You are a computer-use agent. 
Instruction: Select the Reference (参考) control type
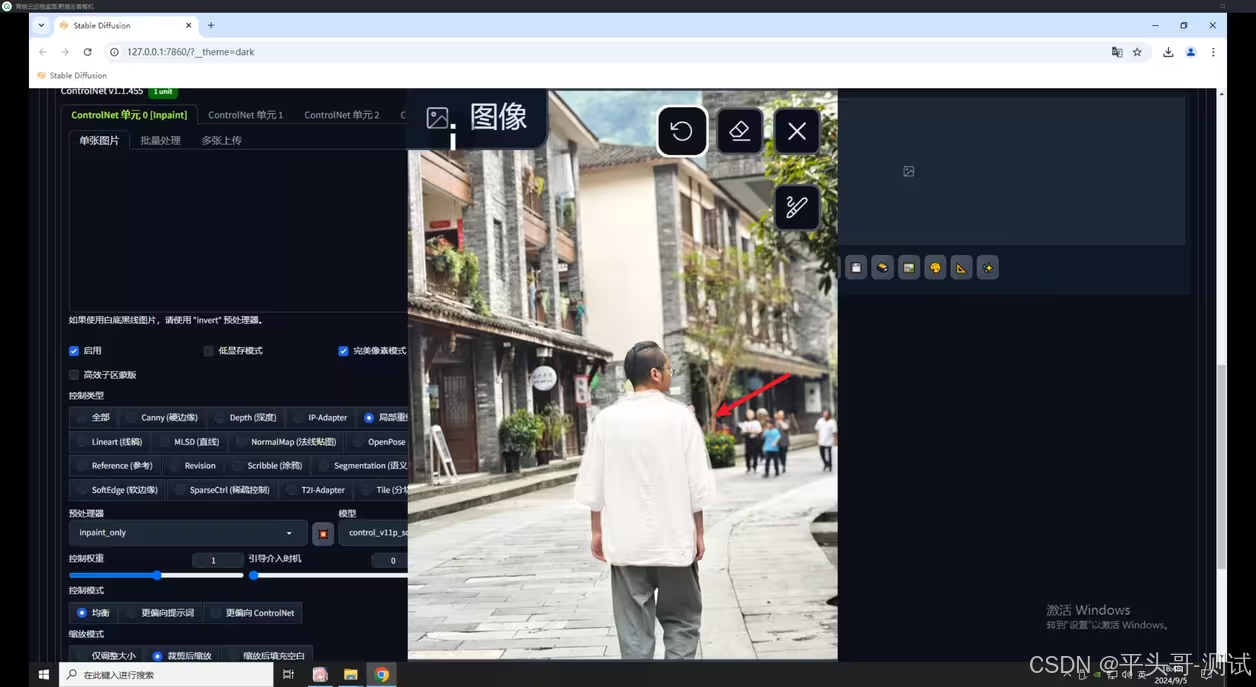tap(115, 465)
